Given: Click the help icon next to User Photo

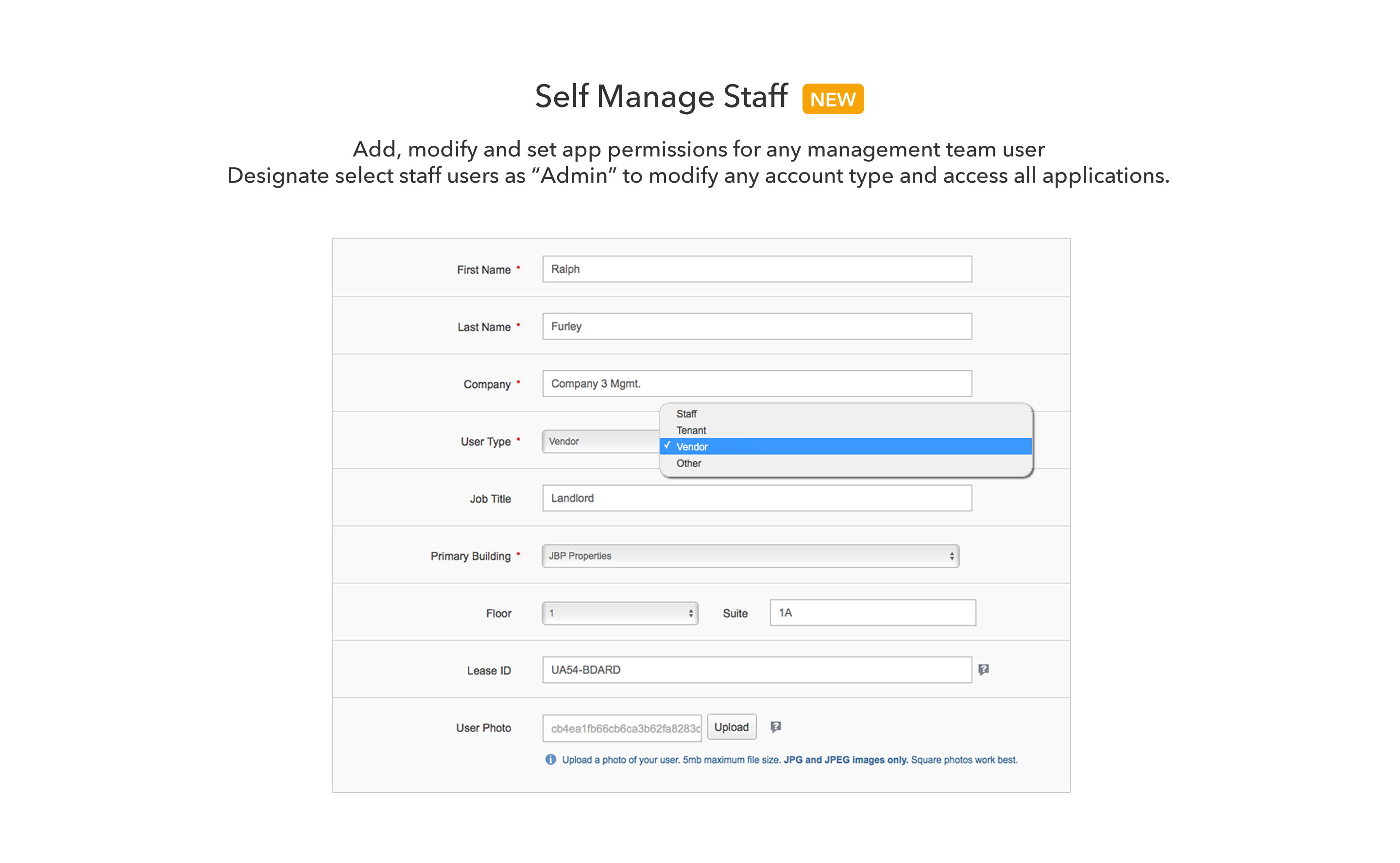Looking at the screenshot, I should pyautogui.click(x=776, y=727).
